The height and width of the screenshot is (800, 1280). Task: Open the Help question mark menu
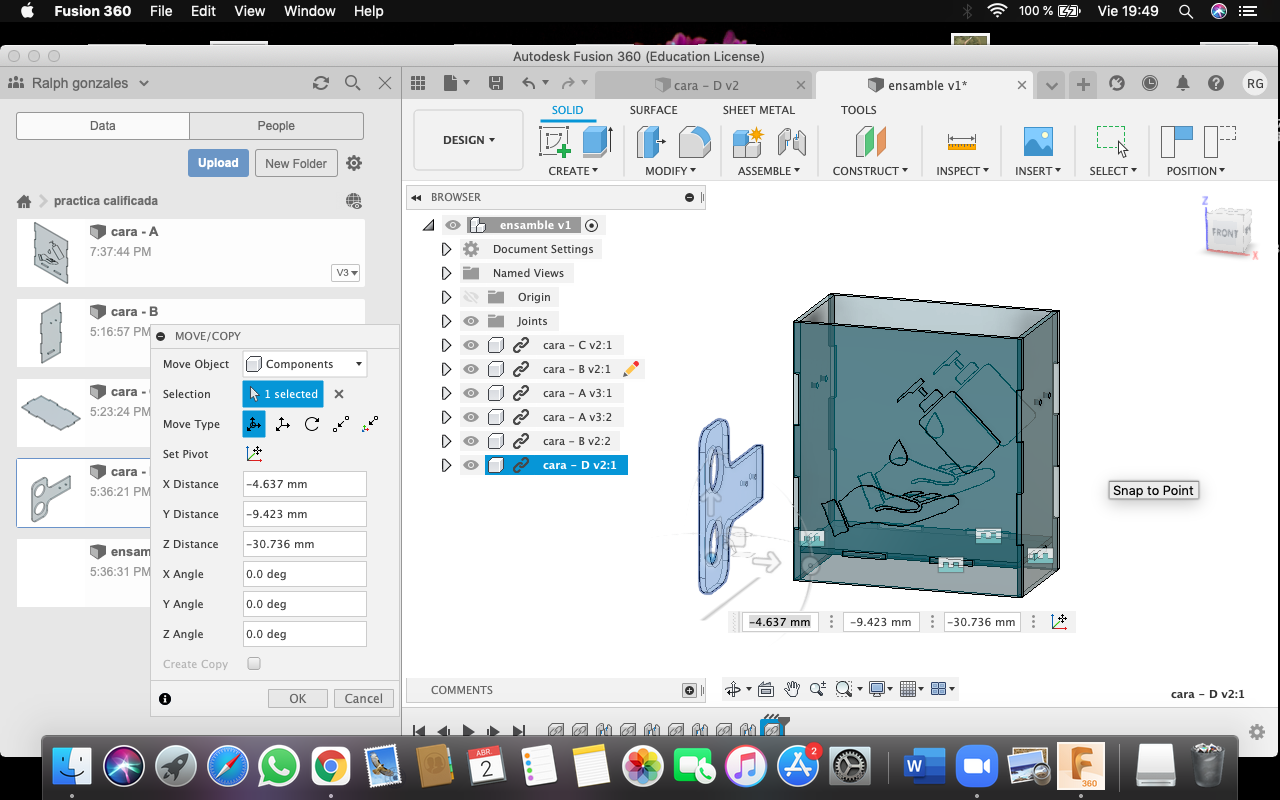(1216, 84)
